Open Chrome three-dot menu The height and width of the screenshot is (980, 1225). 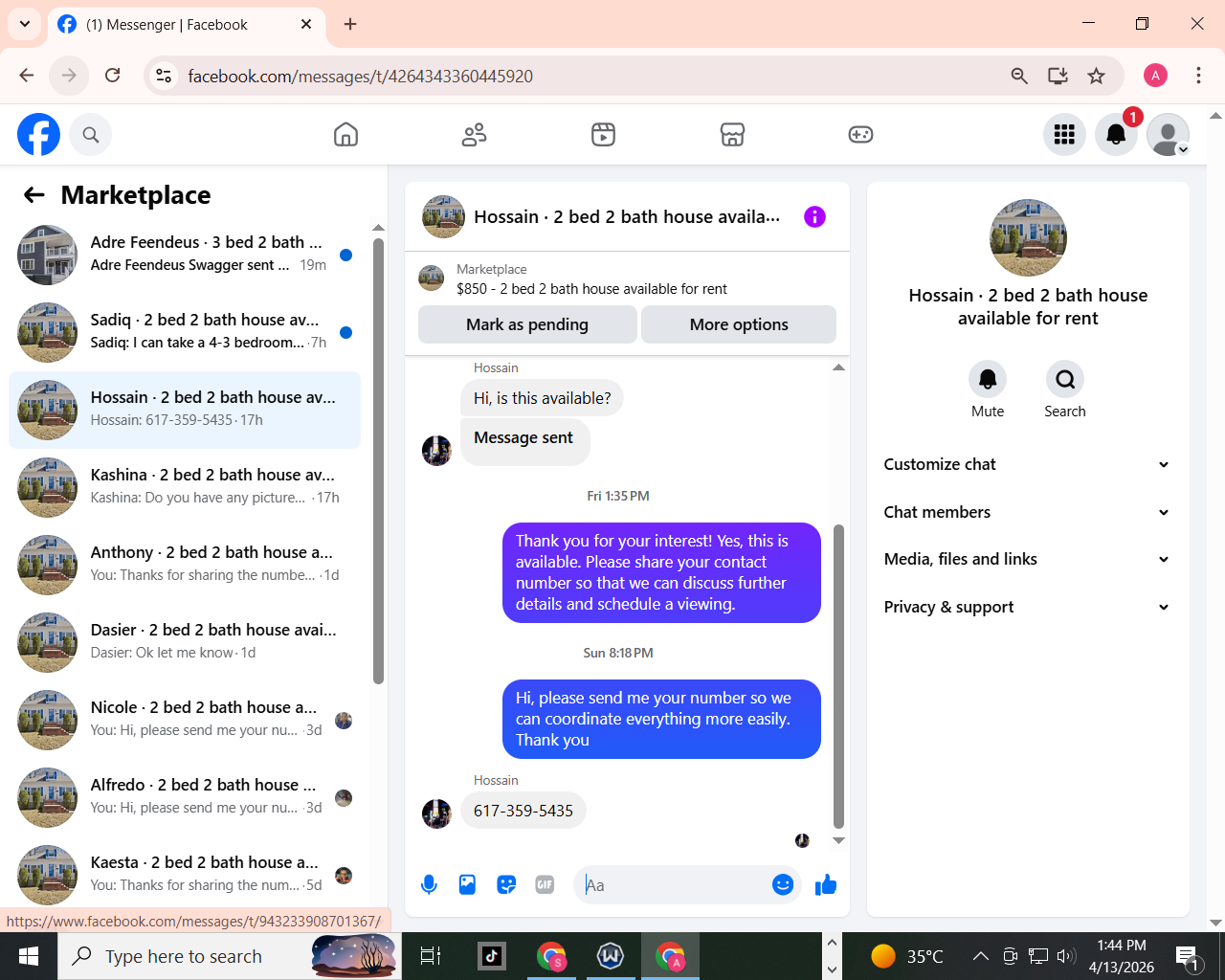1198,76
